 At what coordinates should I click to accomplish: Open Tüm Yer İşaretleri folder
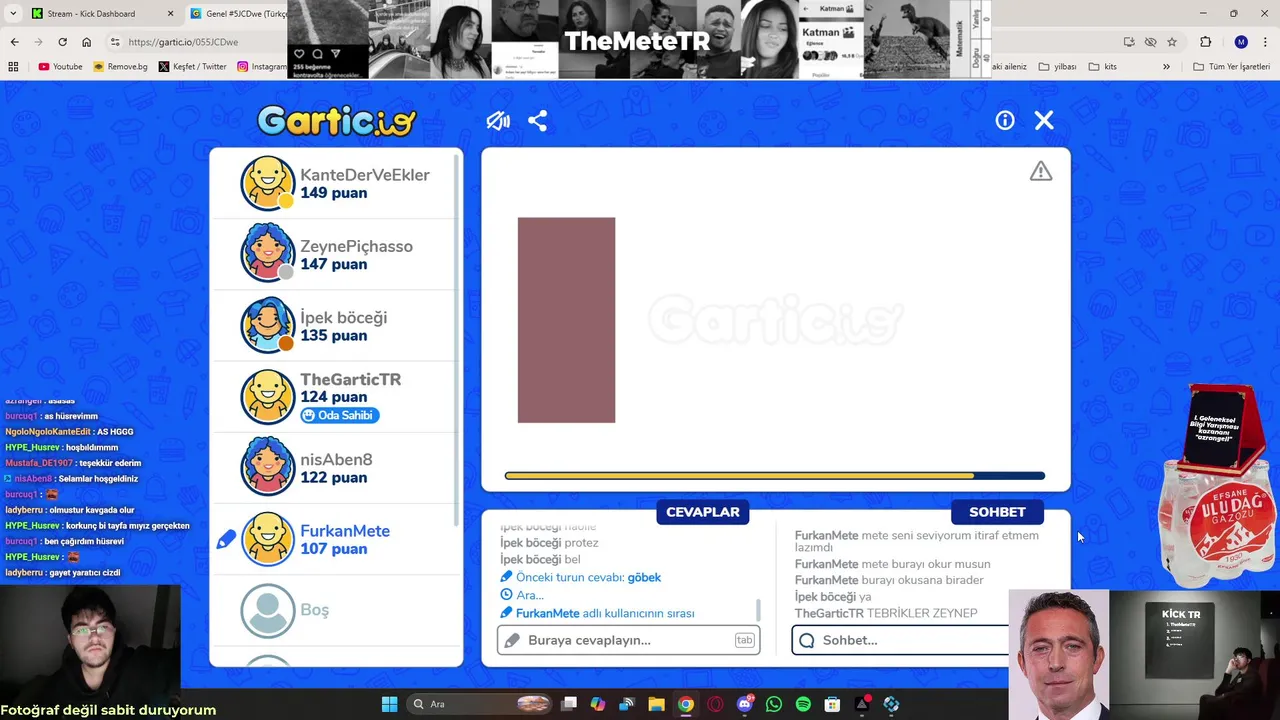pyautogui.click(x=1231, y=67)
